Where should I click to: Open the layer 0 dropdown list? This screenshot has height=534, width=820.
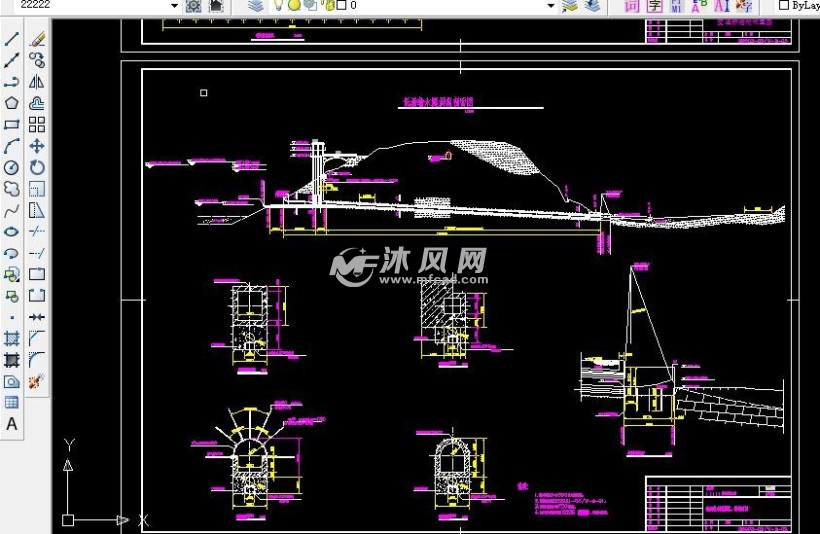pos(550,5)
